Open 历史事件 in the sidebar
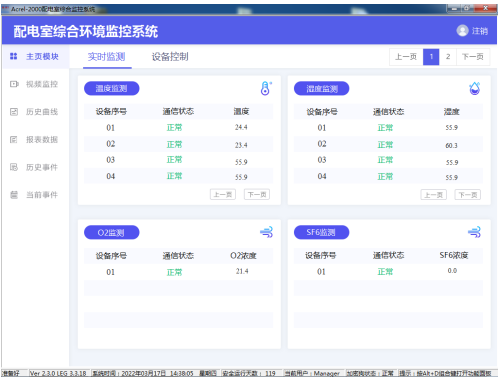Viewport: 501px width, 388px height. tap(36, 167)
